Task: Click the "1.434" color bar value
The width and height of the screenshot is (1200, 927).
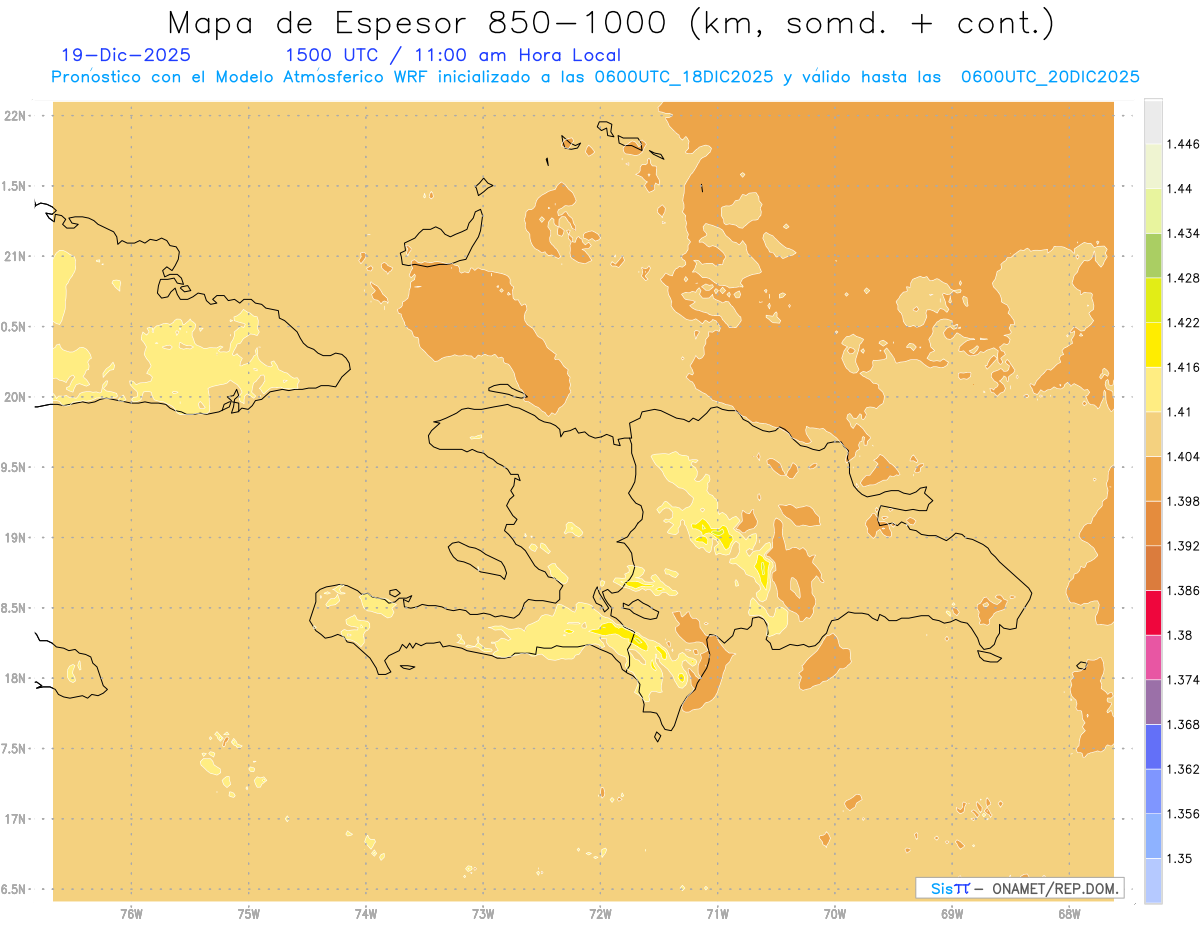Action: tap(1183, 233)
